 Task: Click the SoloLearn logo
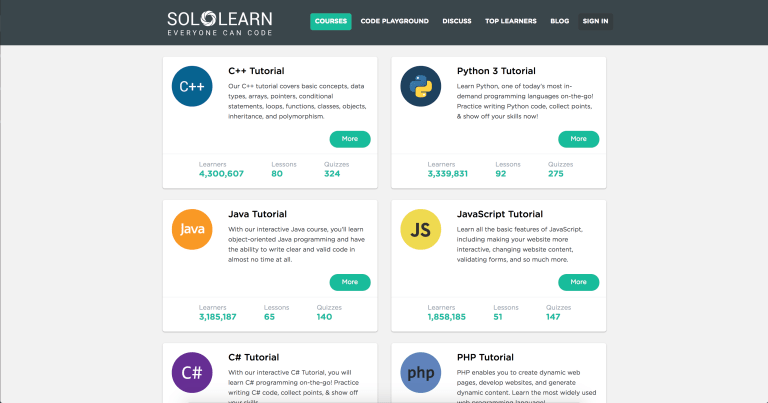[x=219, y=23]
